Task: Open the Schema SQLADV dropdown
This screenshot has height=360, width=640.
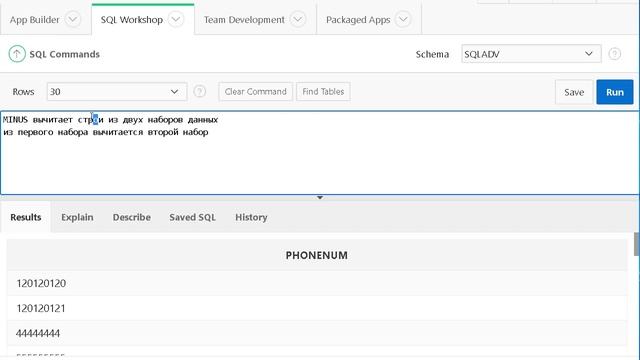Action: (x=531, y=54)
